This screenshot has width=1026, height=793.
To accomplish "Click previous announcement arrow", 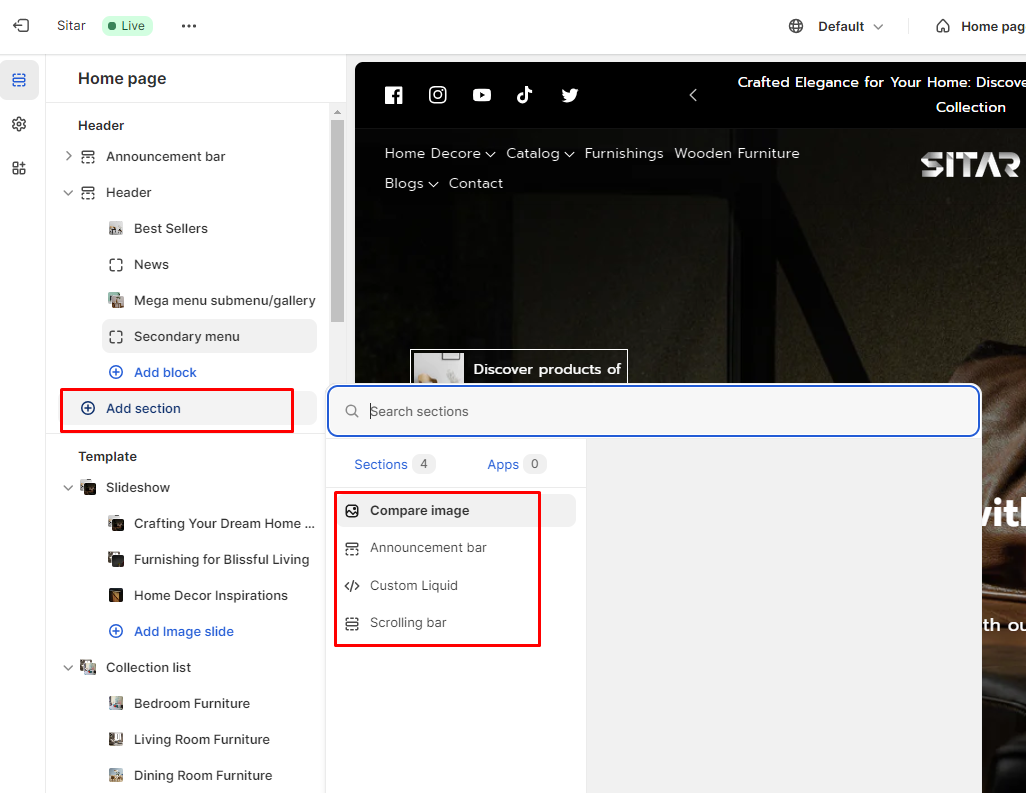I will (693, 95).
